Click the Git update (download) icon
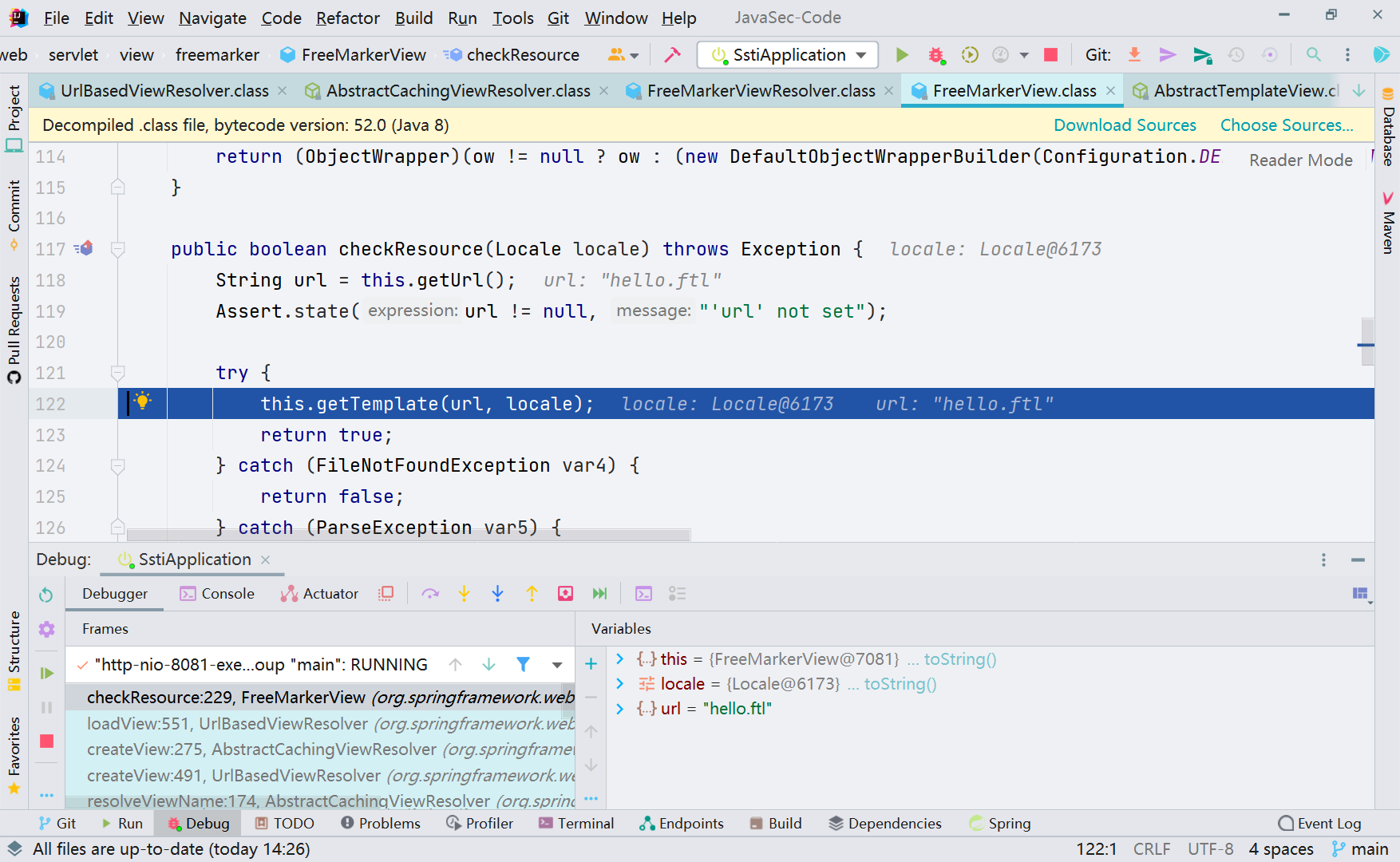Screen dimensions: 1400x862 [1134, 54]
